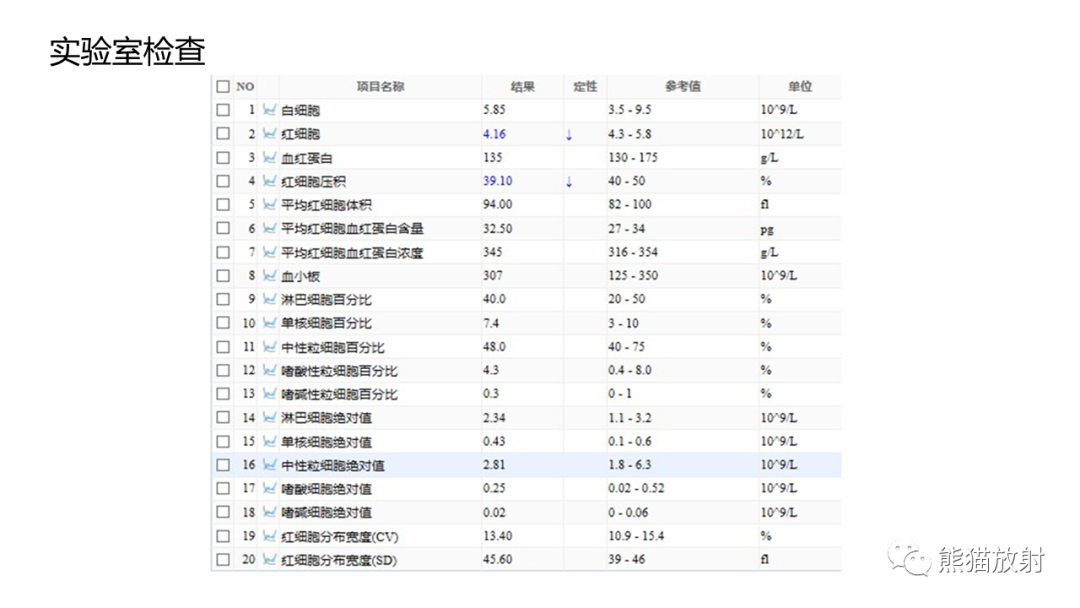Open trend chart icon for 红细胞 row
This screenshot has width=1080, height=608.
[269, 134]
